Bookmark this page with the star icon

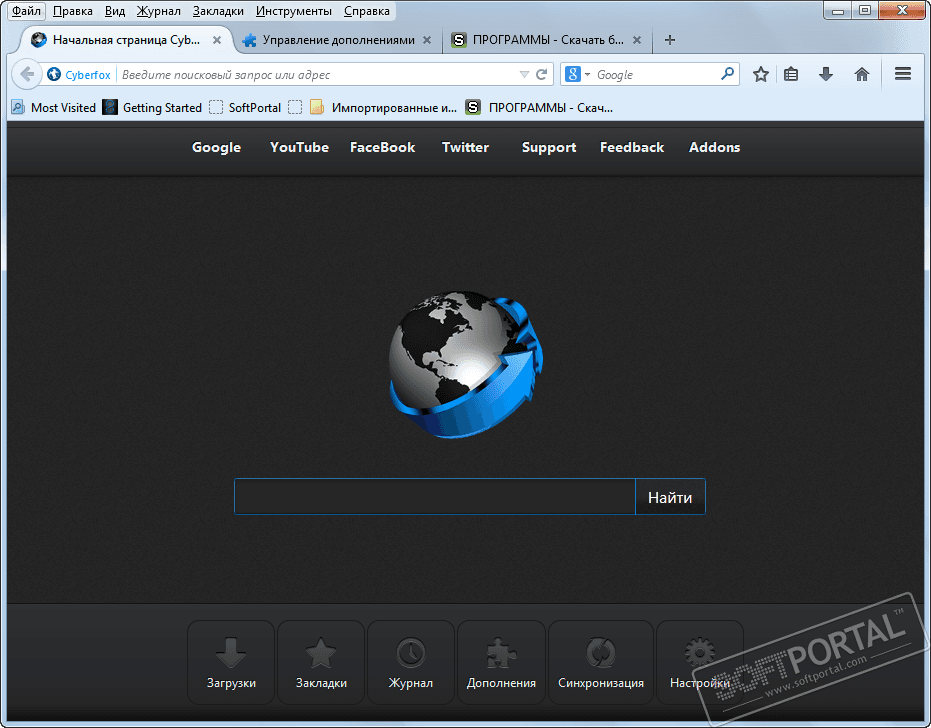point(761,74)
